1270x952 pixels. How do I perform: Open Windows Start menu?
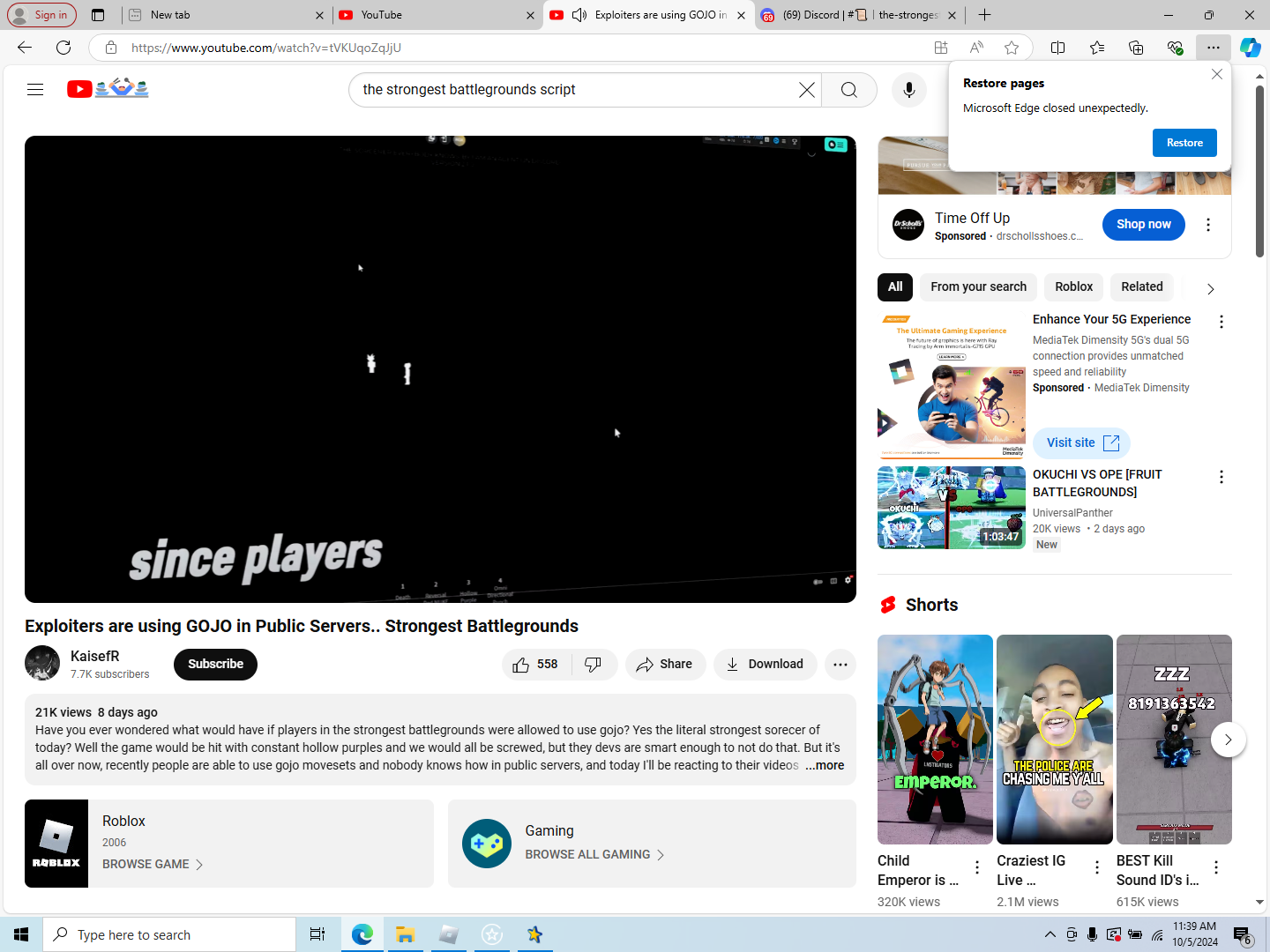coord(21,934)
